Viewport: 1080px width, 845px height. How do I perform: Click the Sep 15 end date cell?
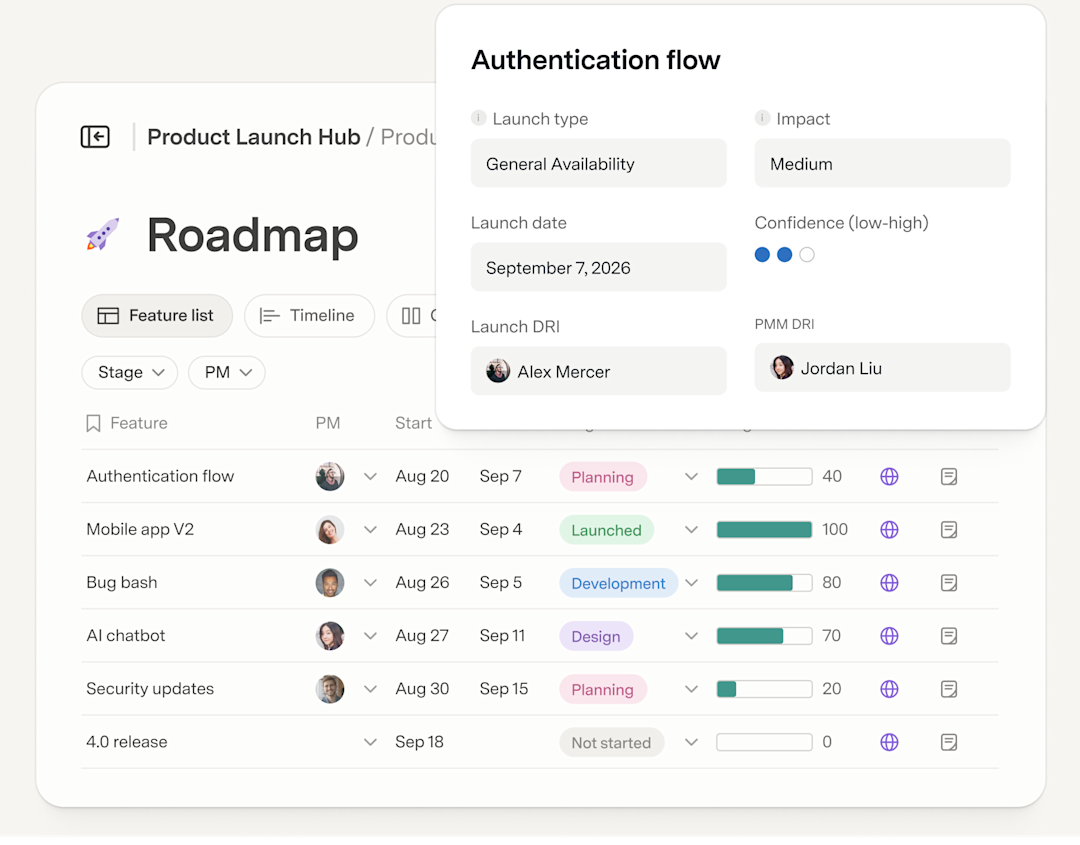[503, 688]
